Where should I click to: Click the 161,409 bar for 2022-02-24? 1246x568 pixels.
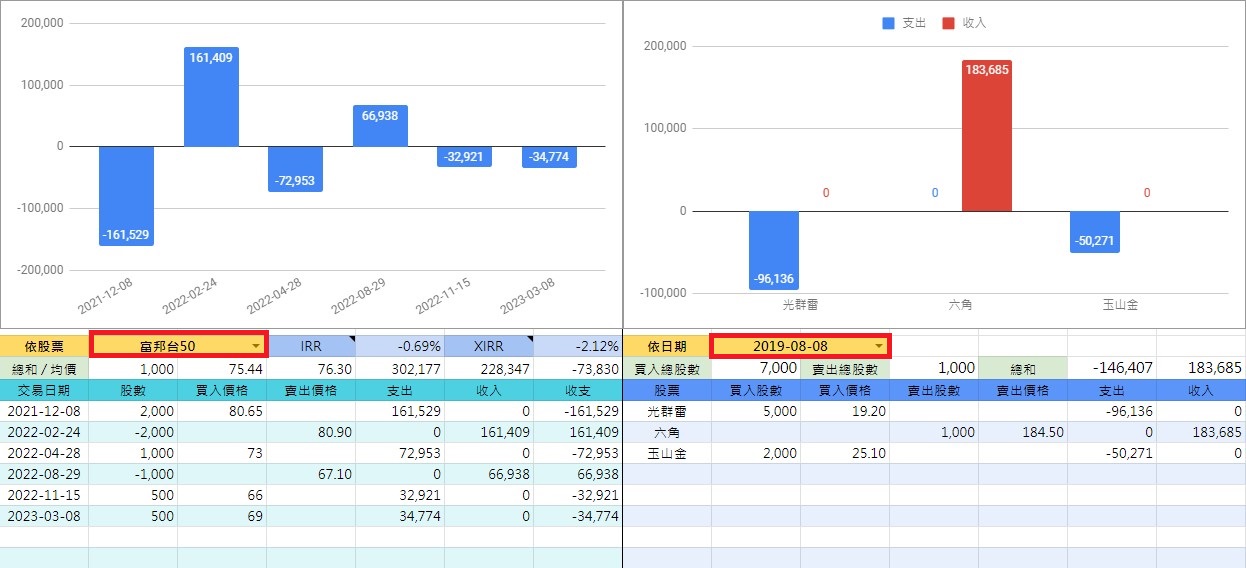(x=211, y=97)
